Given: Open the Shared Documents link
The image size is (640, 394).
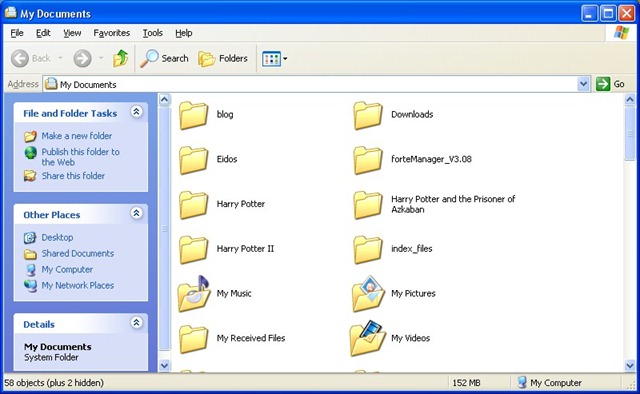Looking at the screenshot, I should coord(78,254).
